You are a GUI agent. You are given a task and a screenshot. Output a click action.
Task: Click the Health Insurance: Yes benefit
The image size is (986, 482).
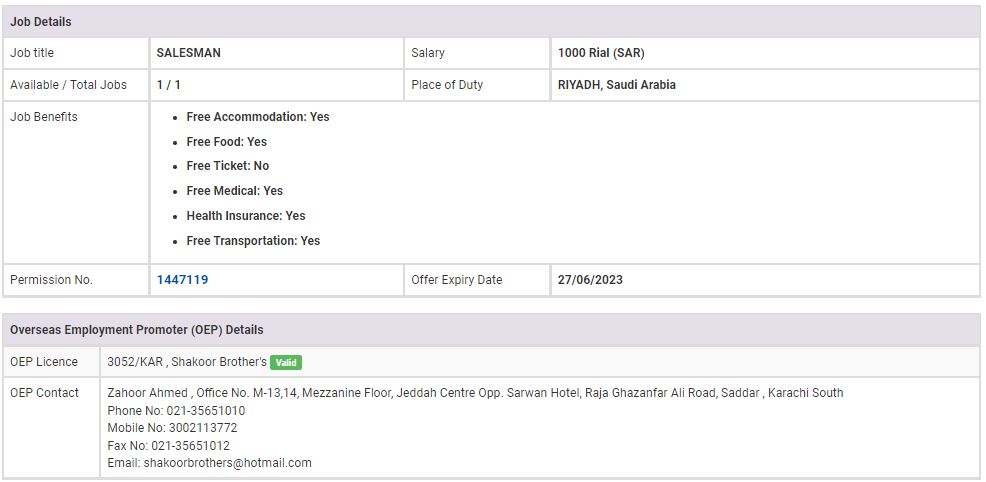(x=245, y=216)
